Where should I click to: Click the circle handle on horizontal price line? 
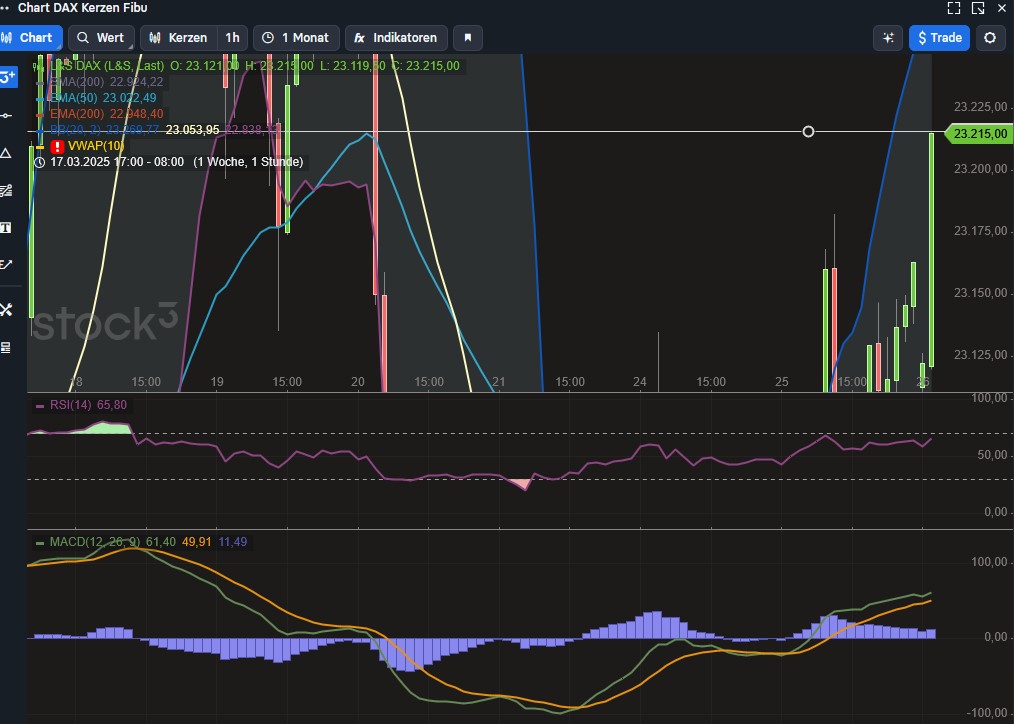coord(808,132)
